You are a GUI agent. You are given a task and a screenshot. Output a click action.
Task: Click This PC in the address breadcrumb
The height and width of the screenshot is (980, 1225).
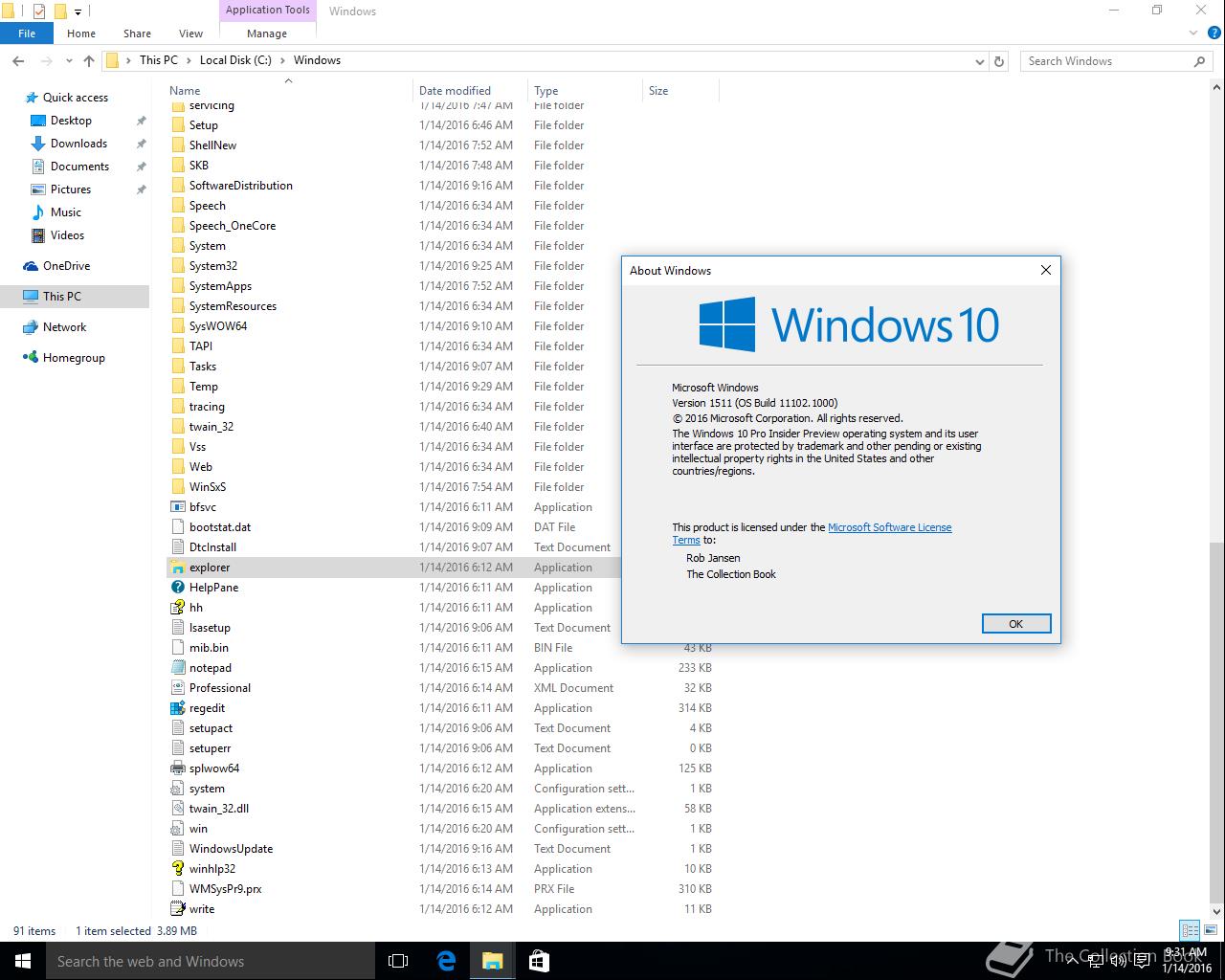point(158,60)
